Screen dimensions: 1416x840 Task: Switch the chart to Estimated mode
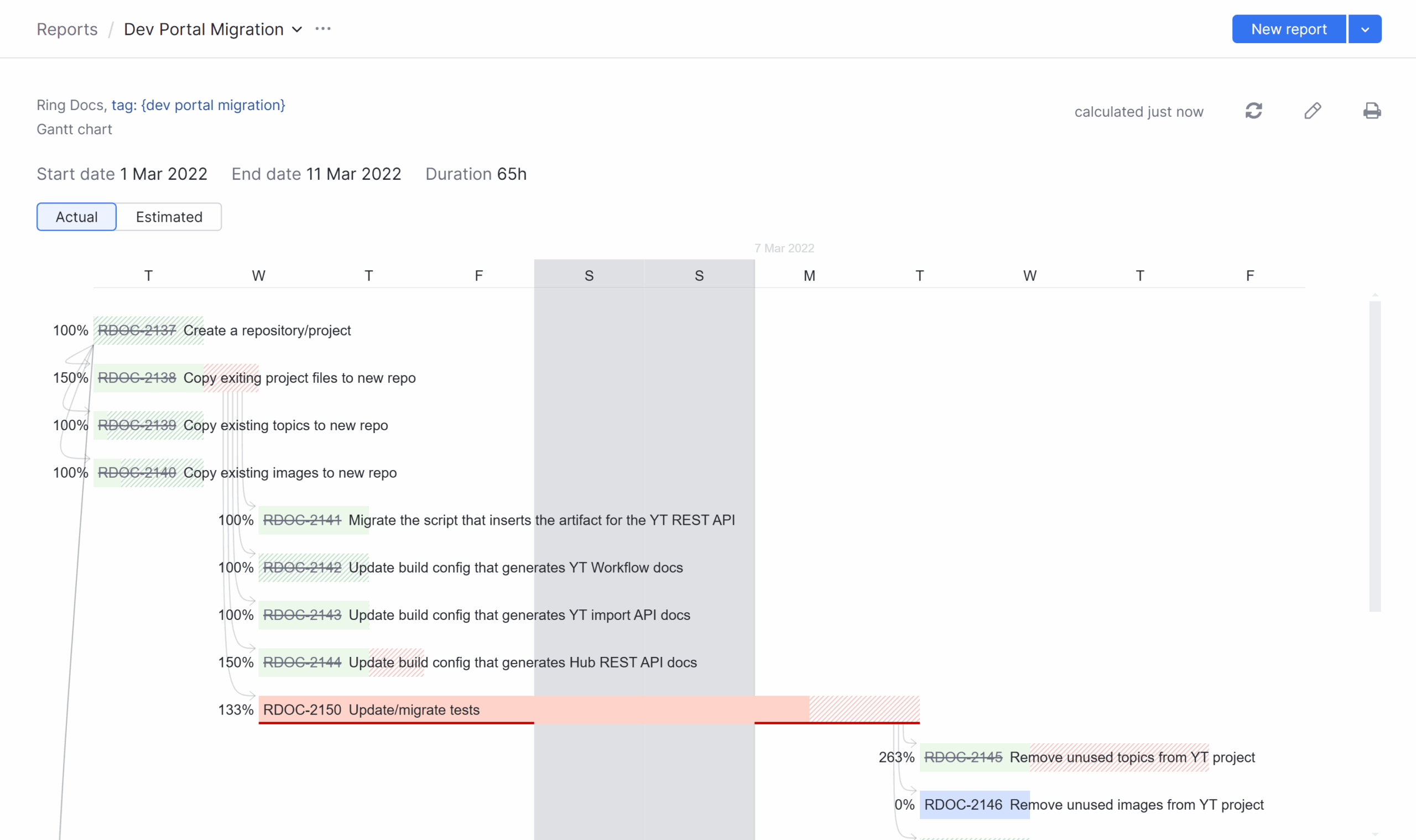pyautogui.click(x=168, y=217)
